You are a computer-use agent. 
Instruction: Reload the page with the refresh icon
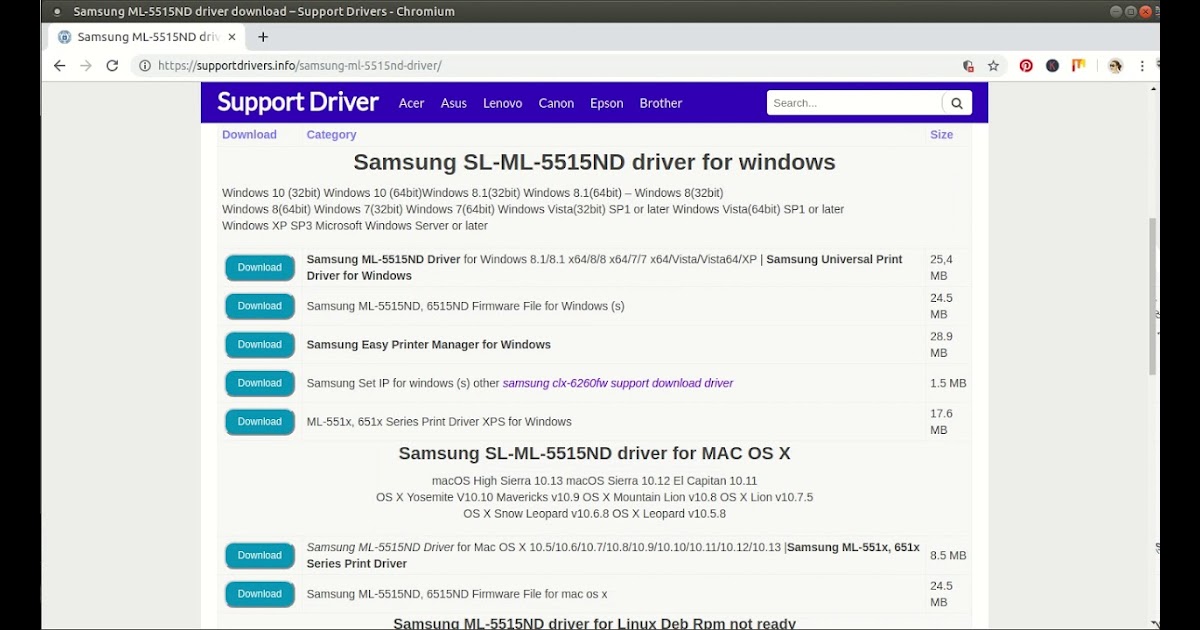click(x=112, y=66)
